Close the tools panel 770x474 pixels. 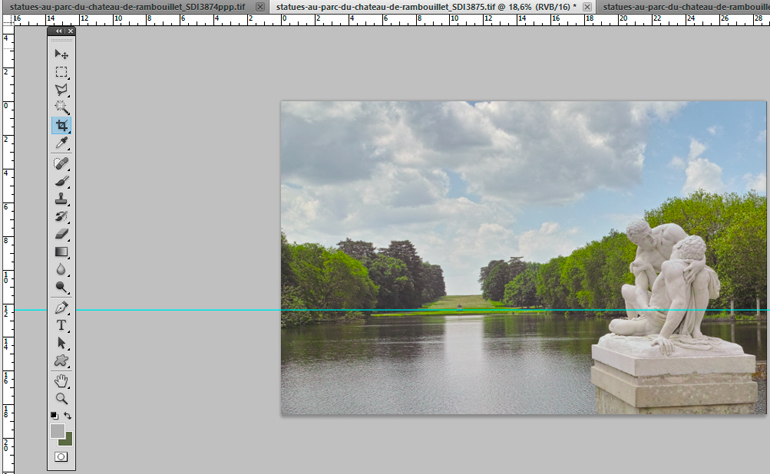[70, 31]
